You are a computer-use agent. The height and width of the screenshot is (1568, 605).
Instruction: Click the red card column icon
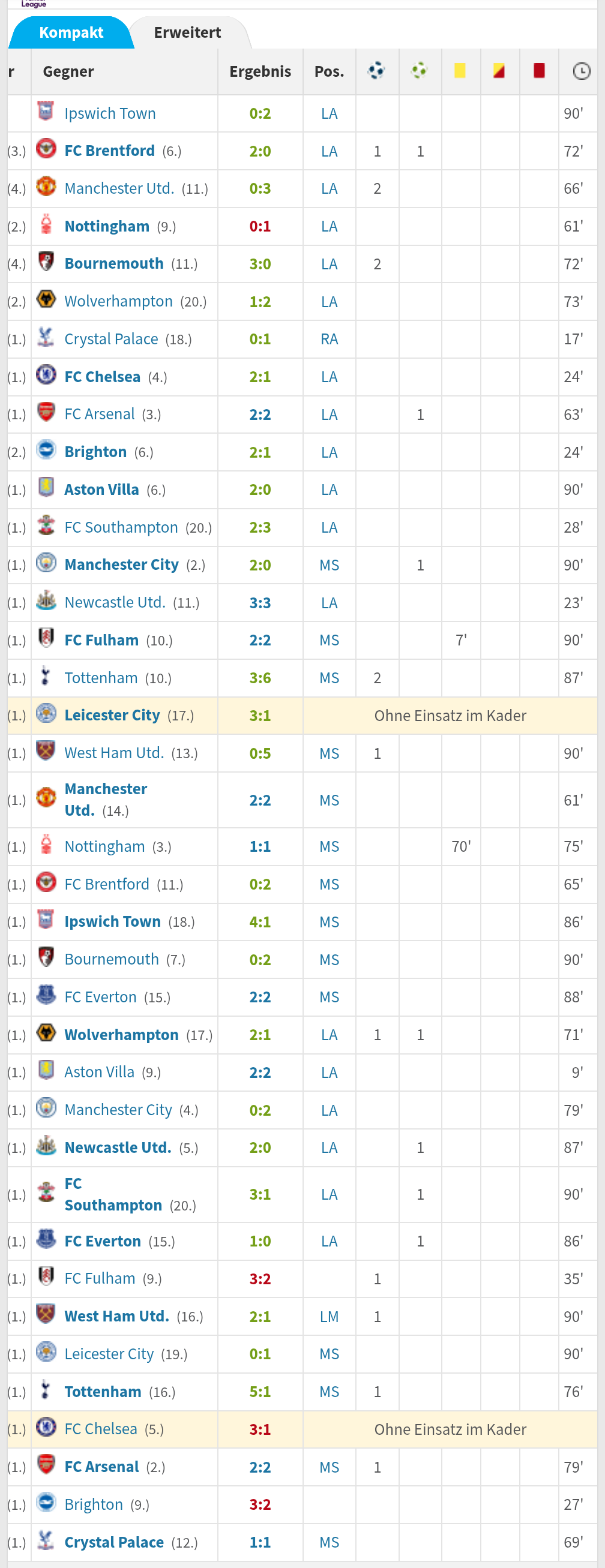539,71
